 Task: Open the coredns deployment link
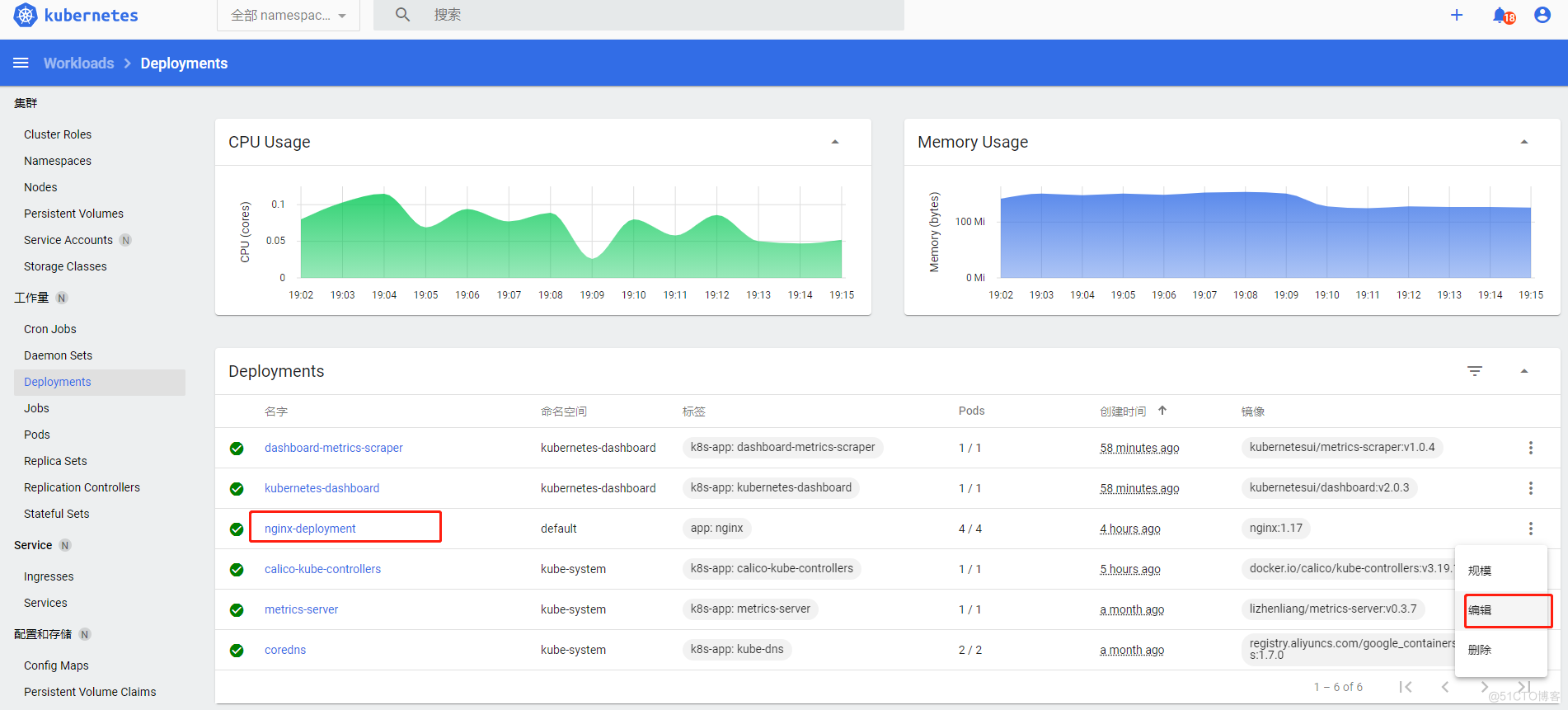pos(285,650)
